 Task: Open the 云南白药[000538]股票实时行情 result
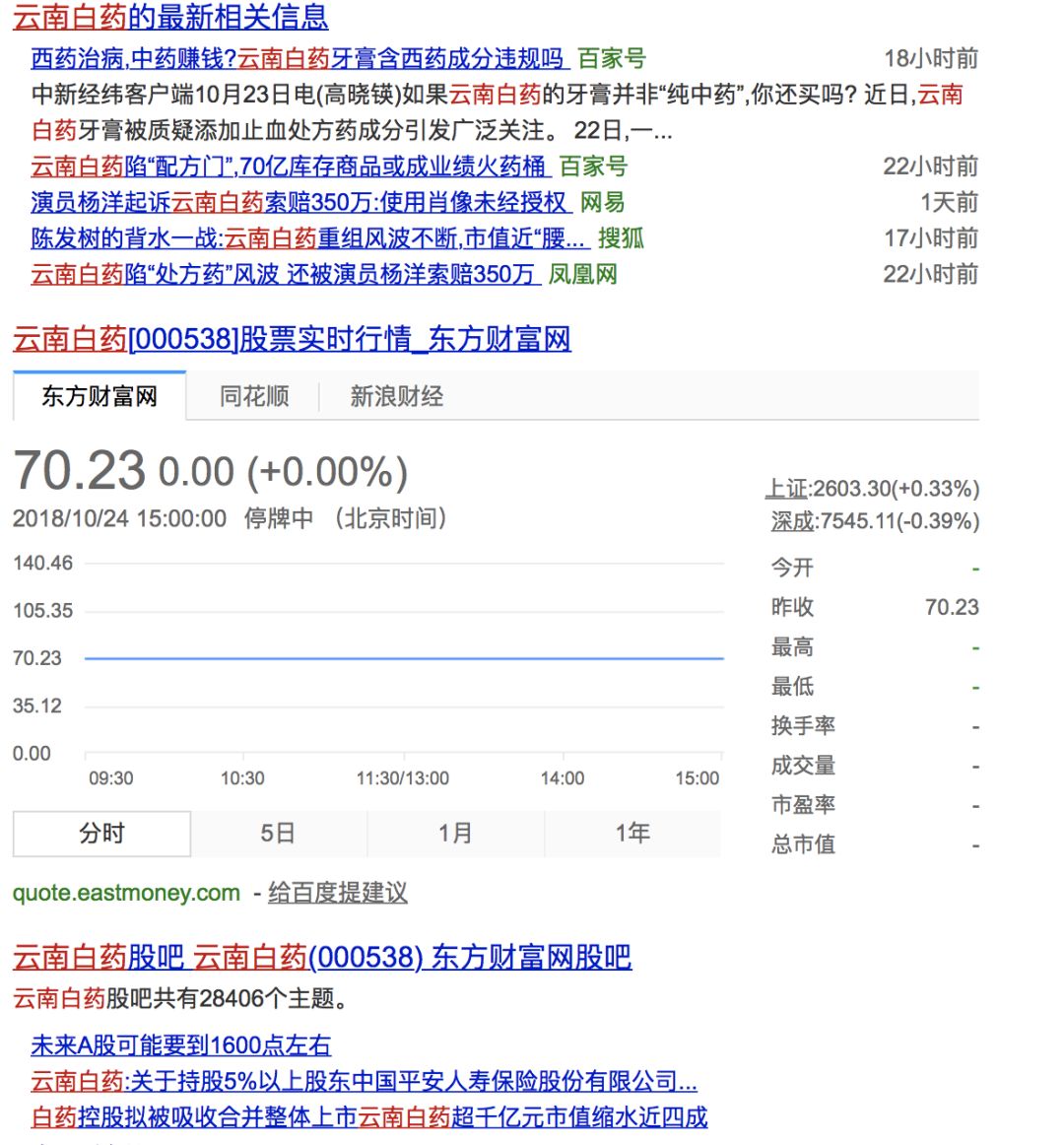tap(291, 339)
